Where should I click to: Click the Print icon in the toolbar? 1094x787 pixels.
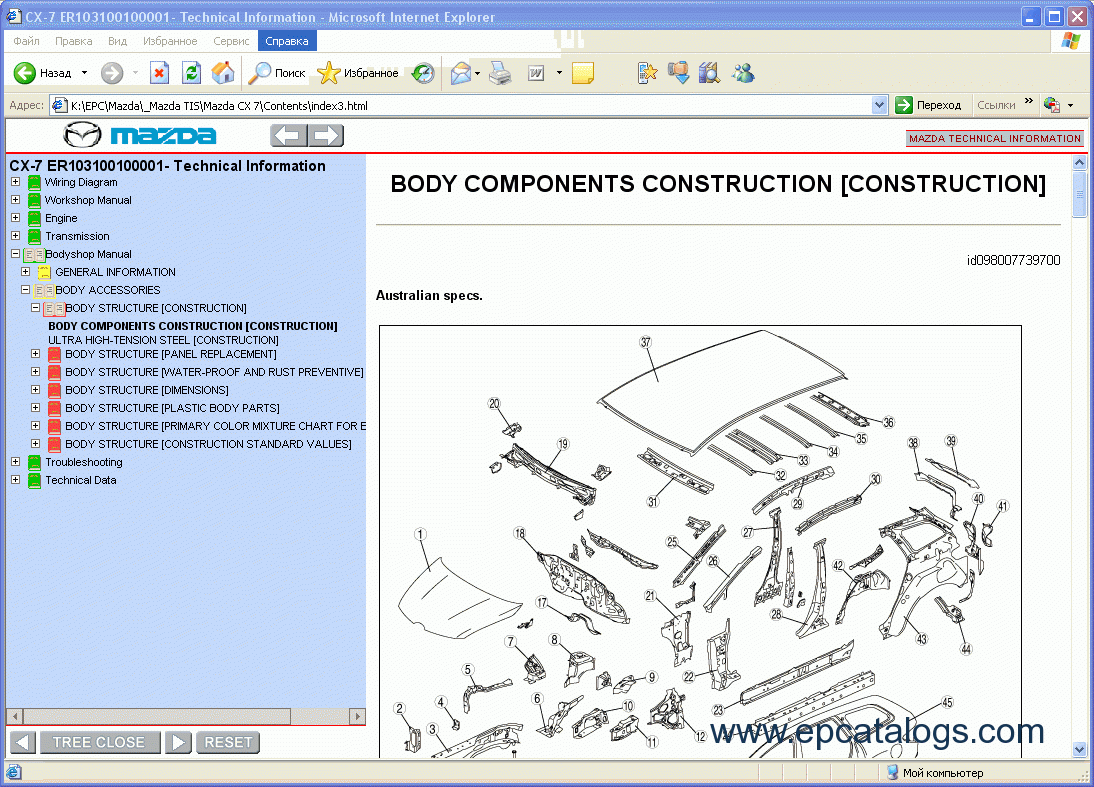[501, 73]
